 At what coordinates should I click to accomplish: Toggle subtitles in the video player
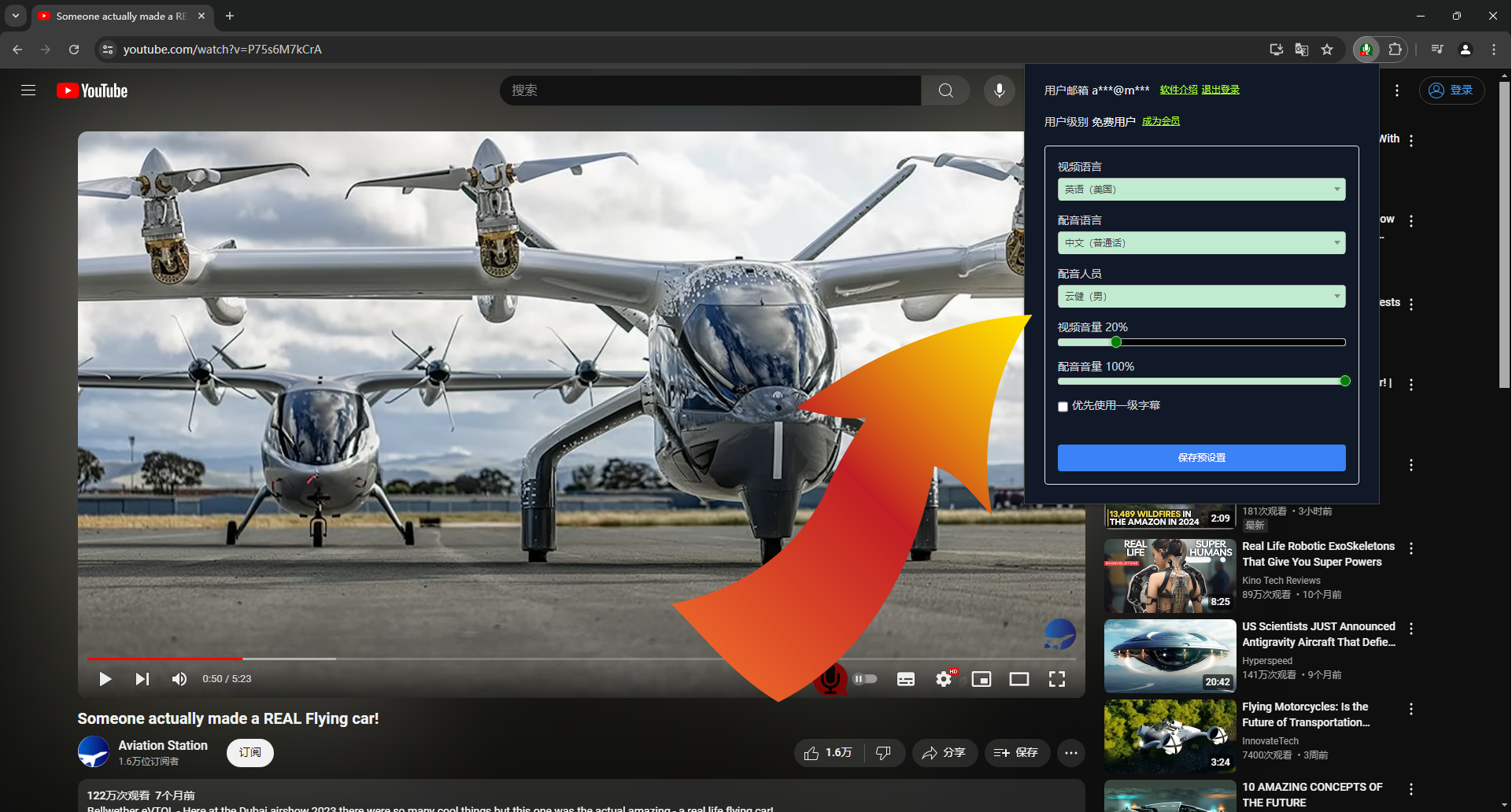pos(905,679)
